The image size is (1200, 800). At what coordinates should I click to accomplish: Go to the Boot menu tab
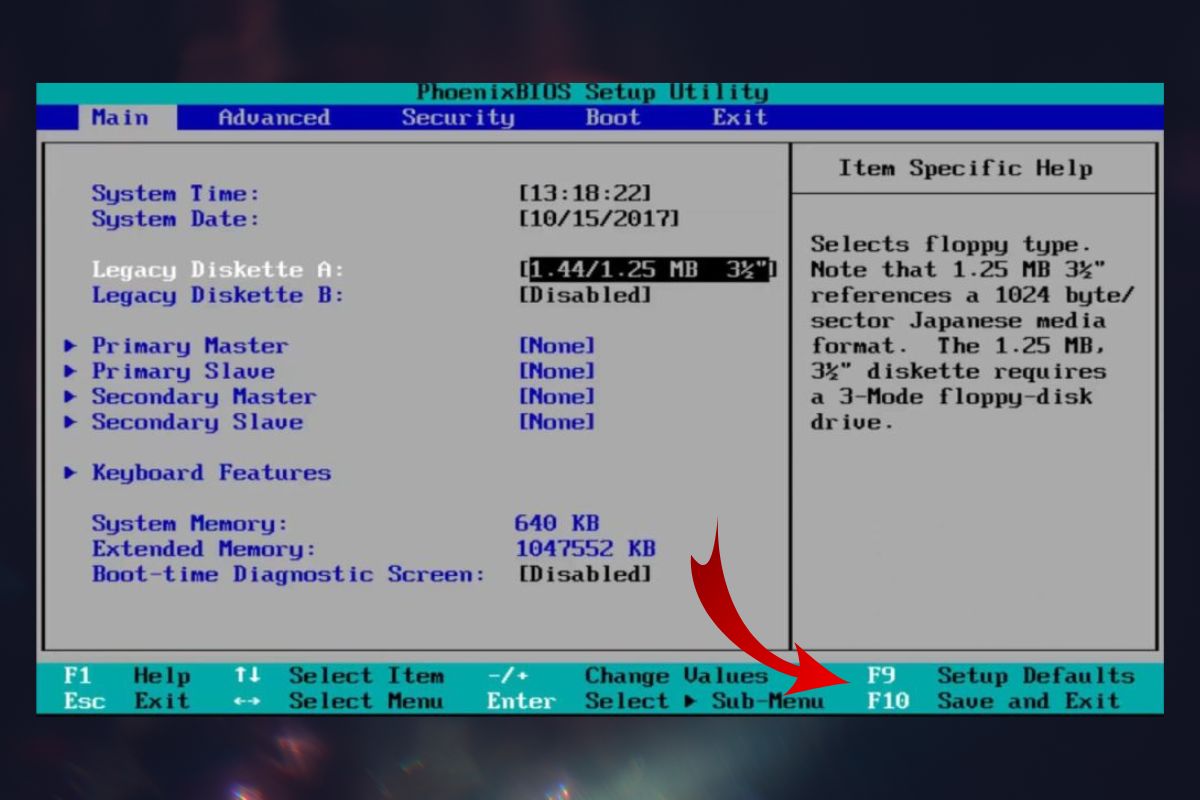(x=613, y=118)
